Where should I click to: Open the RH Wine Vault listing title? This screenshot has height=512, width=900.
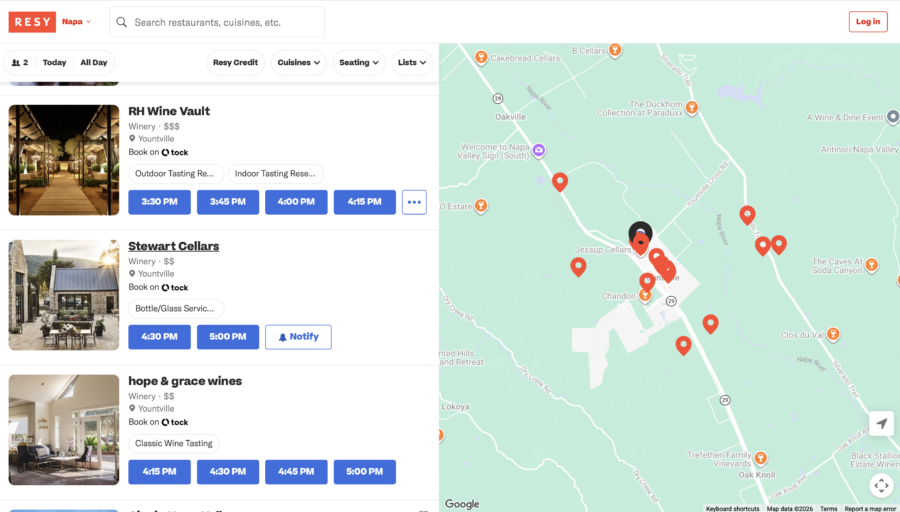[169, 111]
